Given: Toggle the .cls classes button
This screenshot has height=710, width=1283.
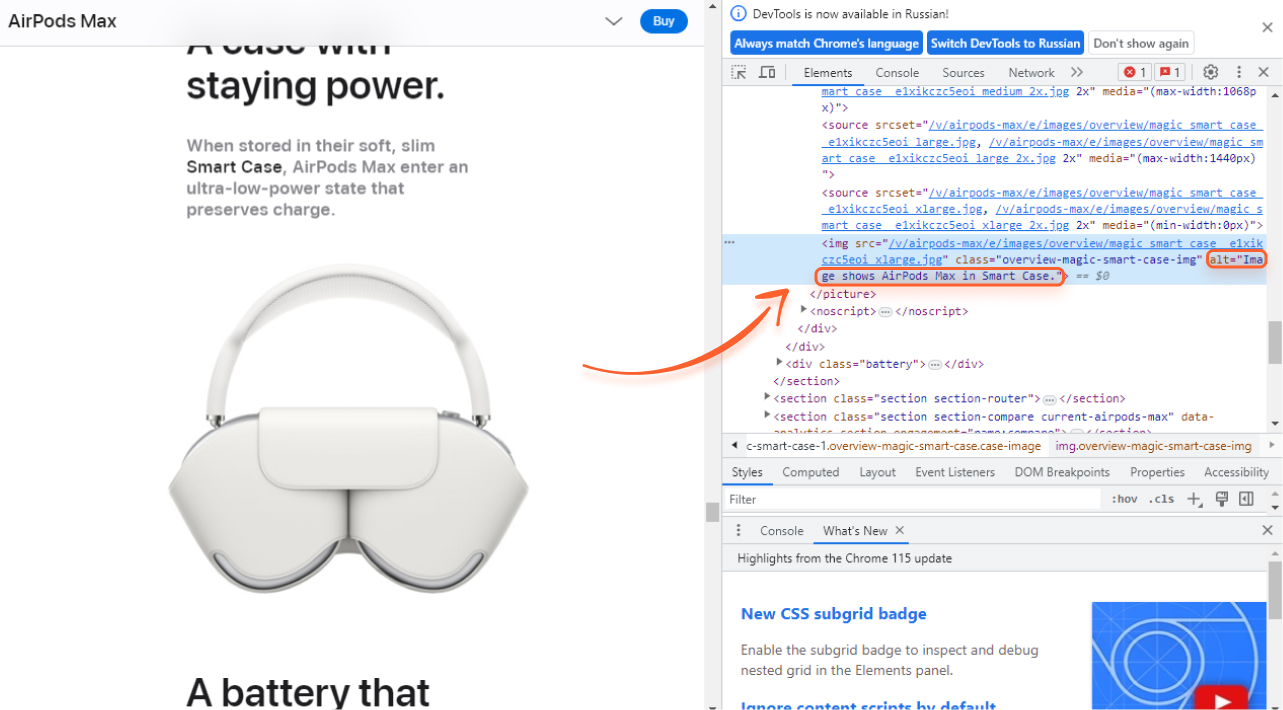Looking at the screenshot, I should point(1161,499).
